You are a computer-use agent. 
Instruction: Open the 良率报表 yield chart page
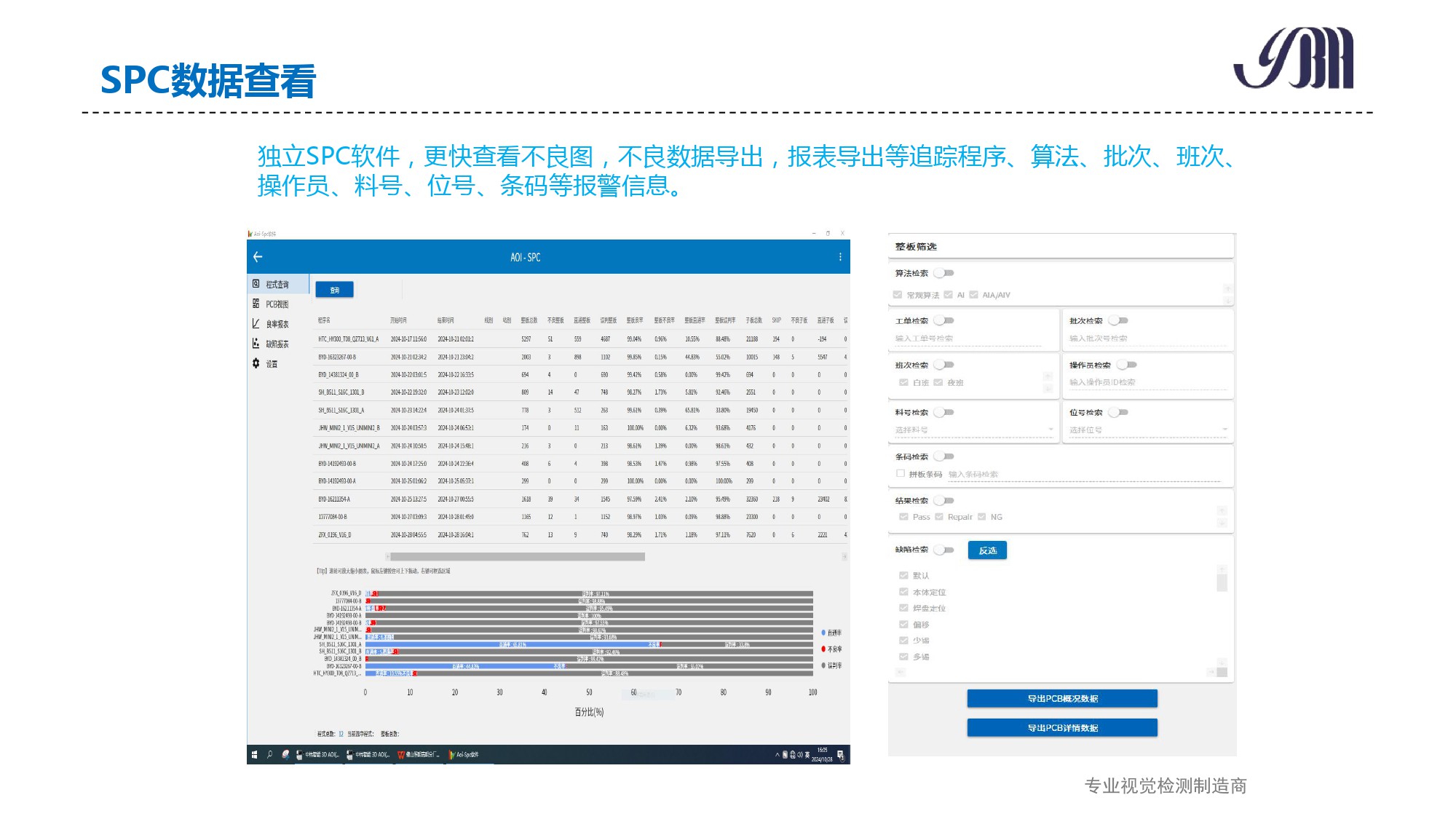(x=277, y=324)
